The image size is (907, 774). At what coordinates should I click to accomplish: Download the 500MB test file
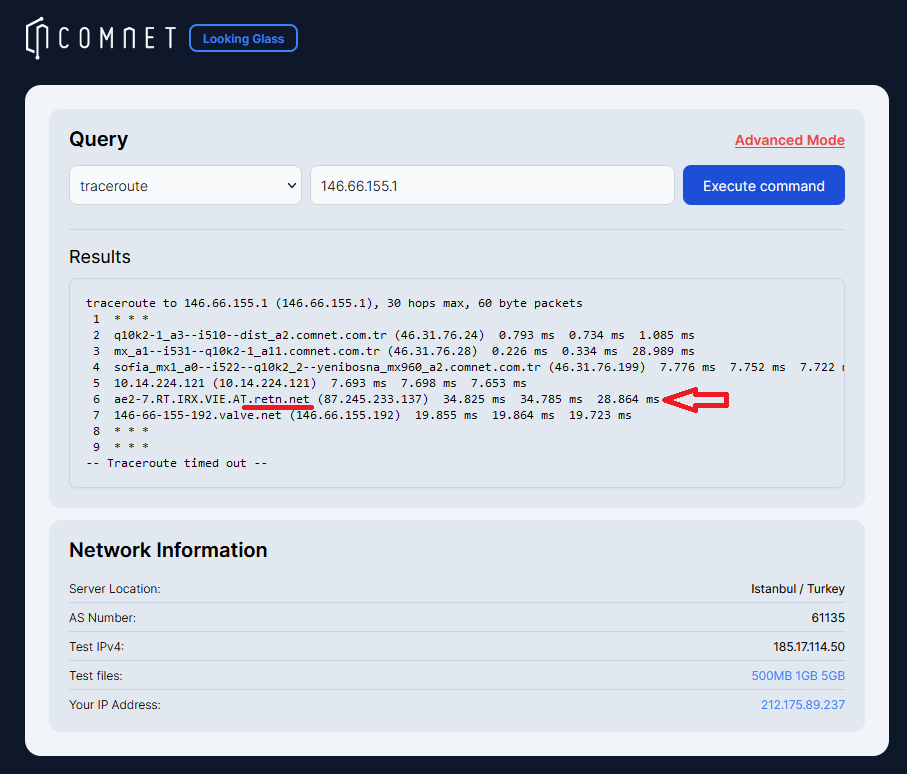click(x=770, y=676)
